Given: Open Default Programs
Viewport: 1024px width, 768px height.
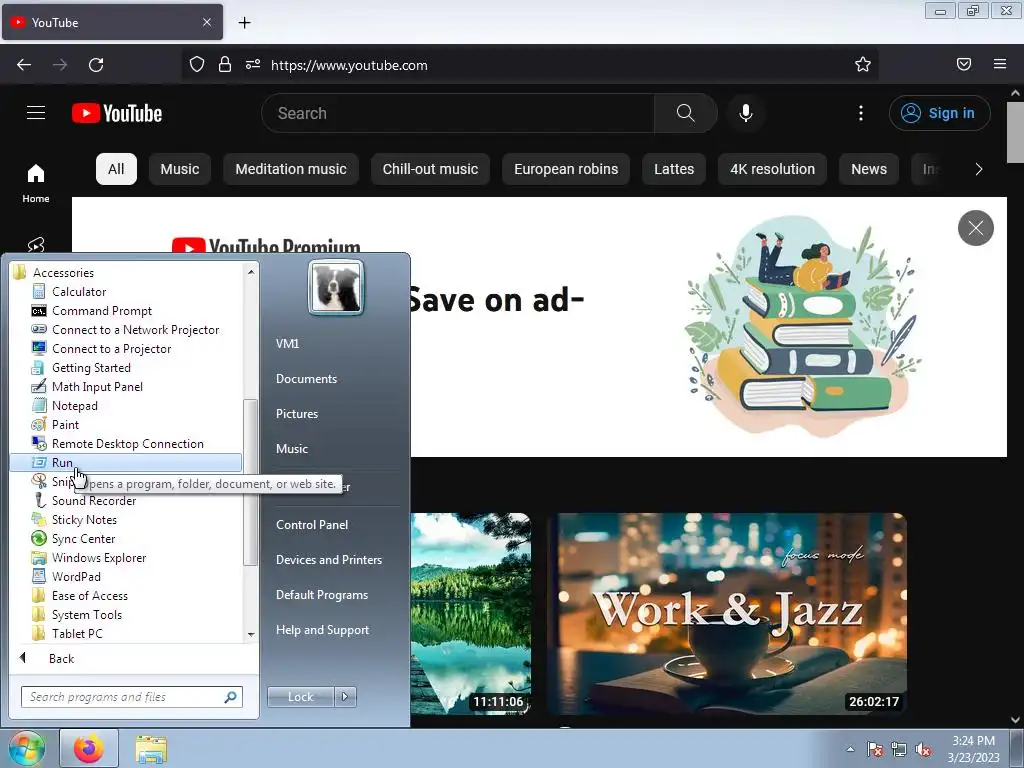Looking at the screenshot, I should point(322,595).
